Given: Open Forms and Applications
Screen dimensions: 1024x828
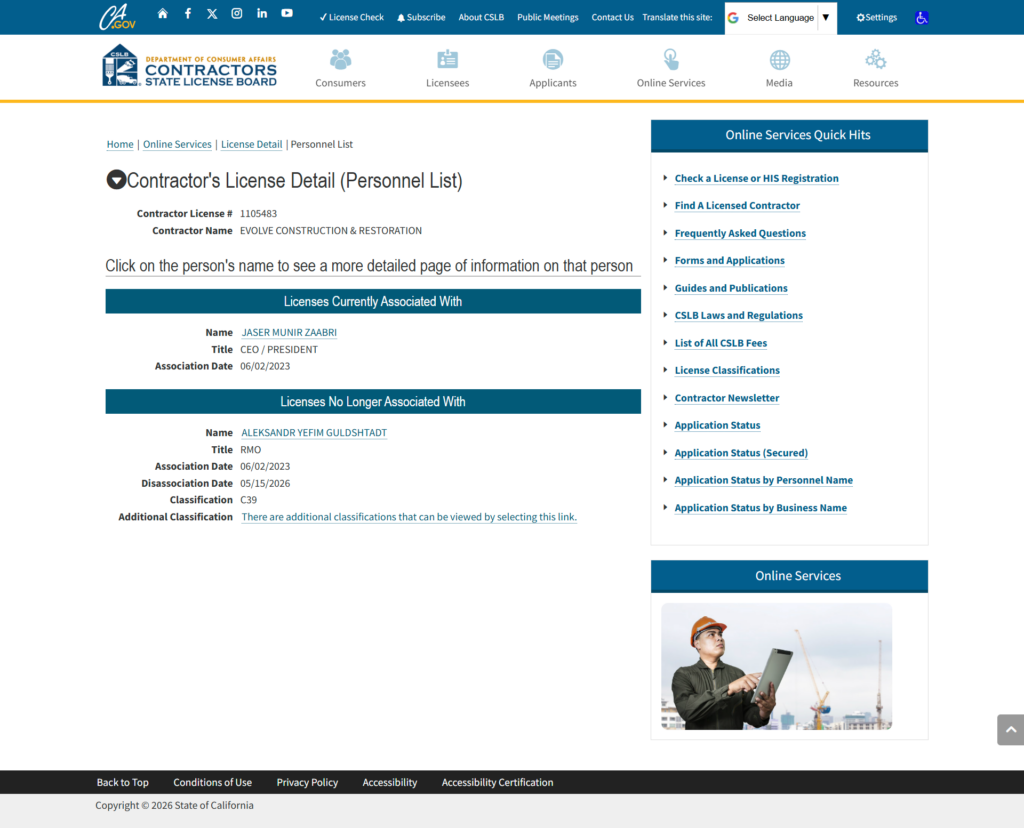Looking at the screenshot, I should (729, 261).
